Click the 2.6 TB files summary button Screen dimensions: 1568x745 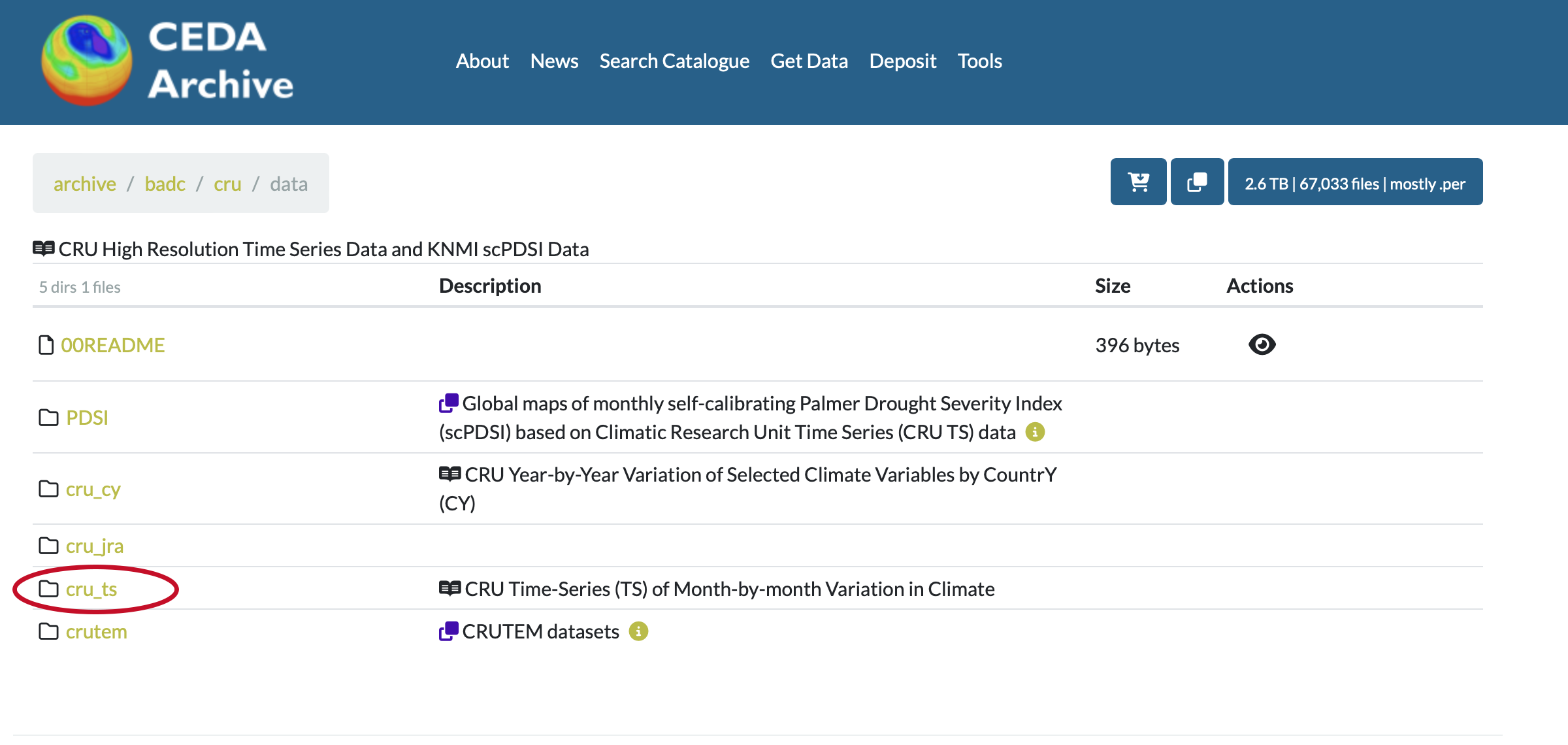tap(1355, 182)
